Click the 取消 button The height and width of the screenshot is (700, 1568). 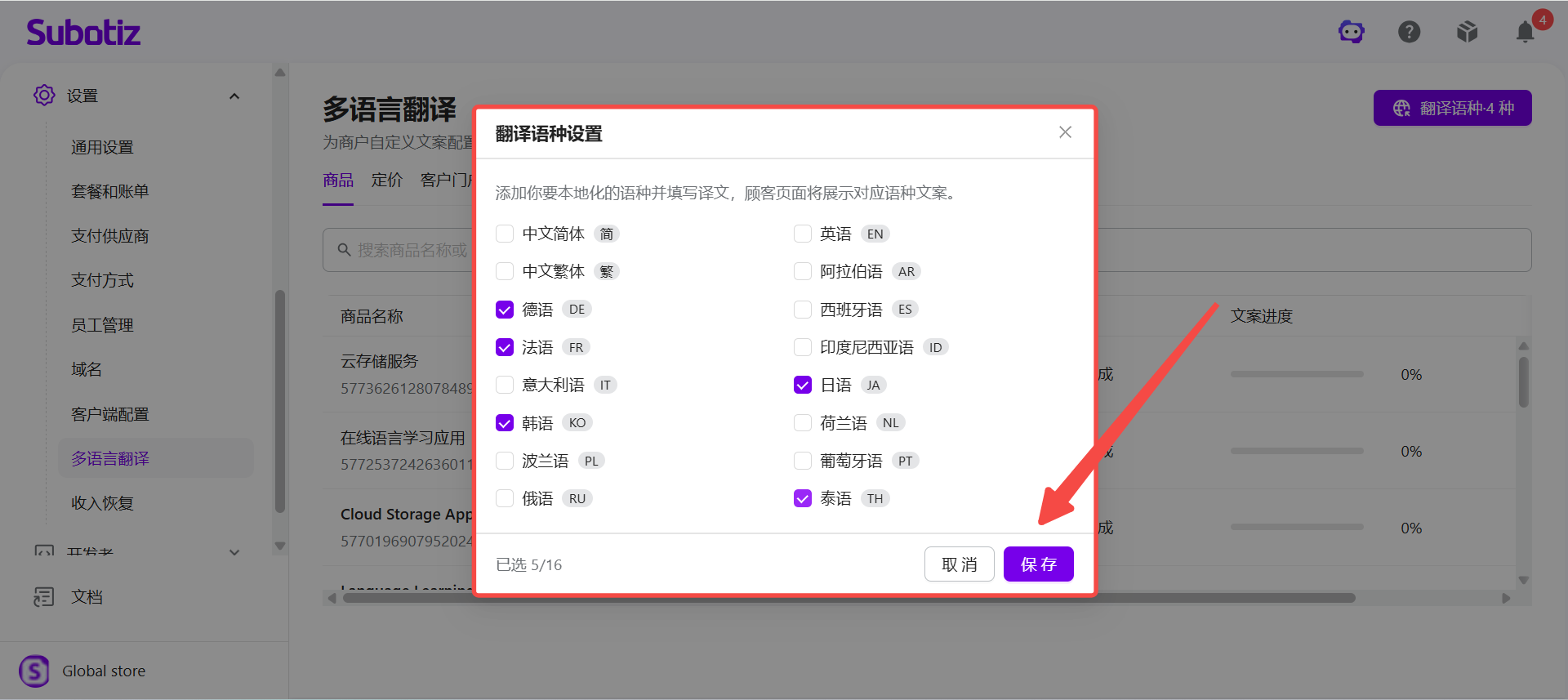tap(960, 564)
